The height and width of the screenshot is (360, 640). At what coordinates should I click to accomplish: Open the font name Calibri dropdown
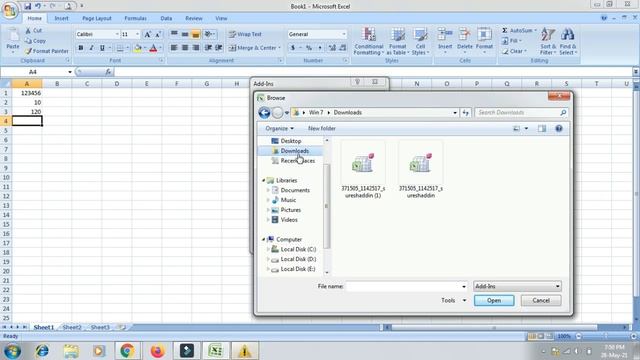117,34
